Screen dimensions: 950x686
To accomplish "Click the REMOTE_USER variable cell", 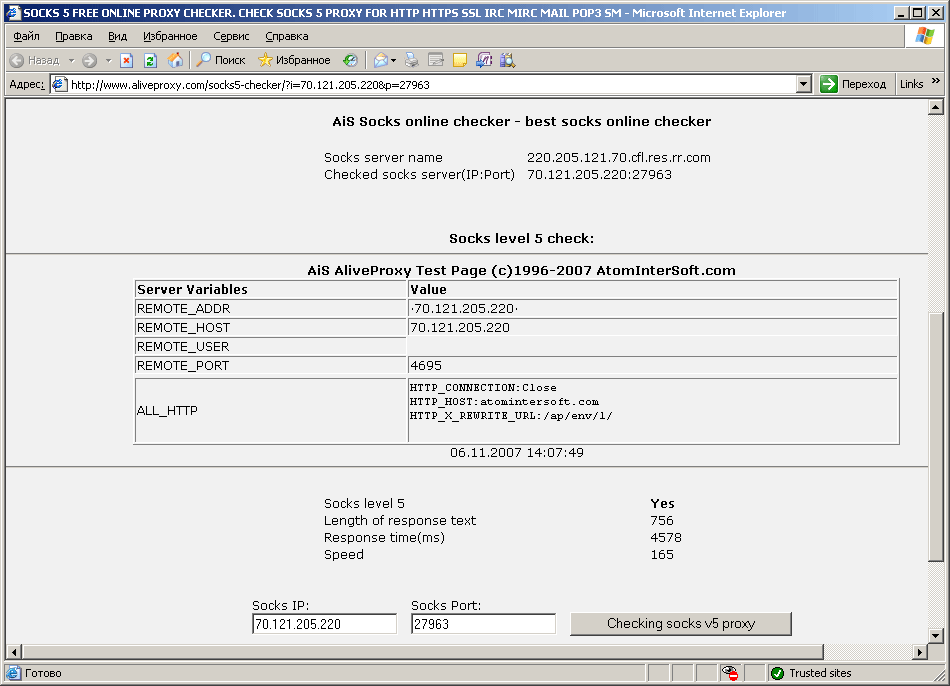I will tap(270, 346).
